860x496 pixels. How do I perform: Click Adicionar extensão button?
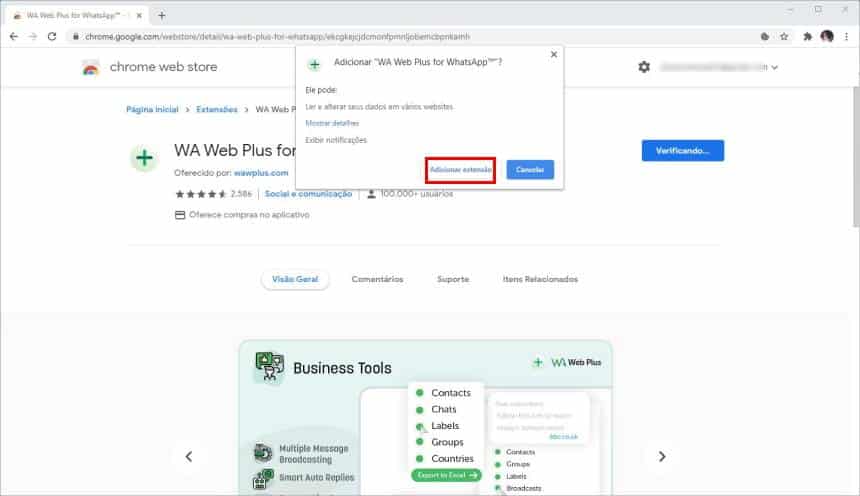point(460,170)
